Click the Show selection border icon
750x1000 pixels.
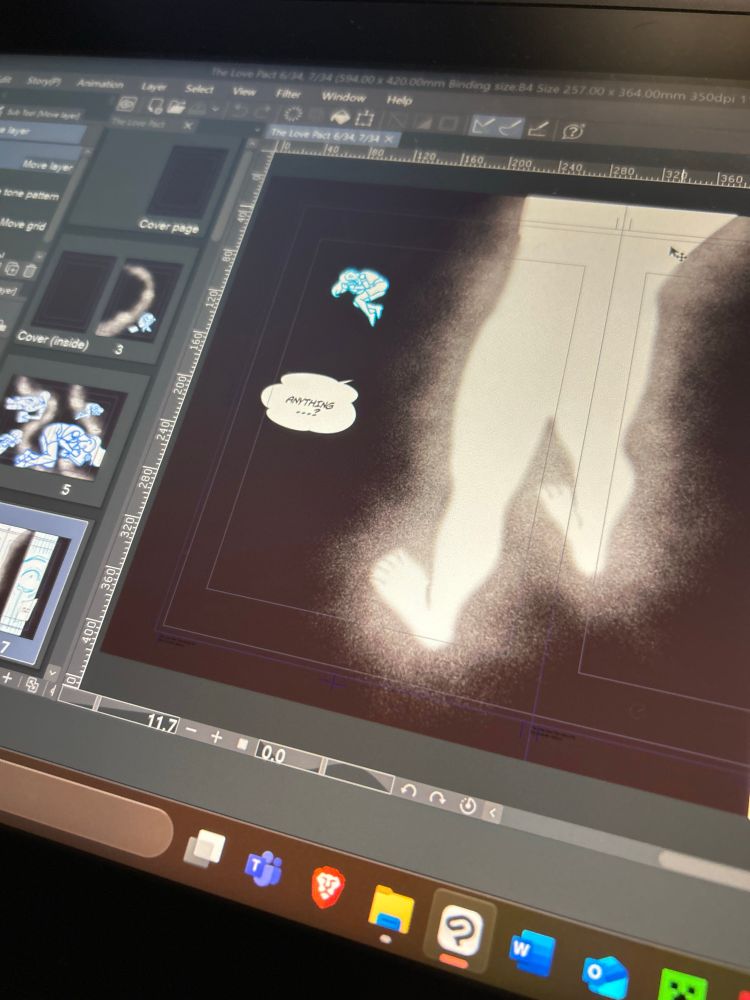coord(447,122)
